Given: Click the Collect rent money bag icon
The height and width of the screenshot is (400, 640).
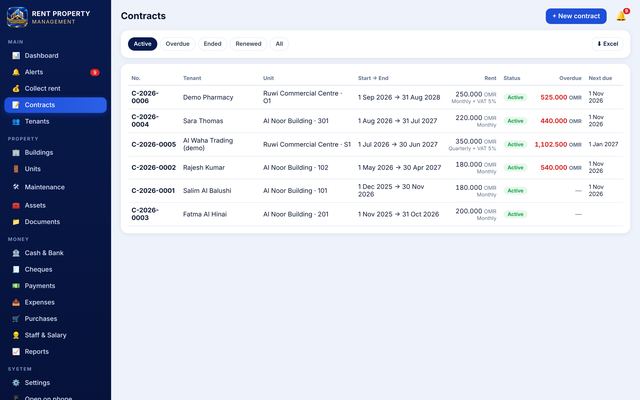Looking at the screenshot, I should pyautogui.click(x=16, y=88).
